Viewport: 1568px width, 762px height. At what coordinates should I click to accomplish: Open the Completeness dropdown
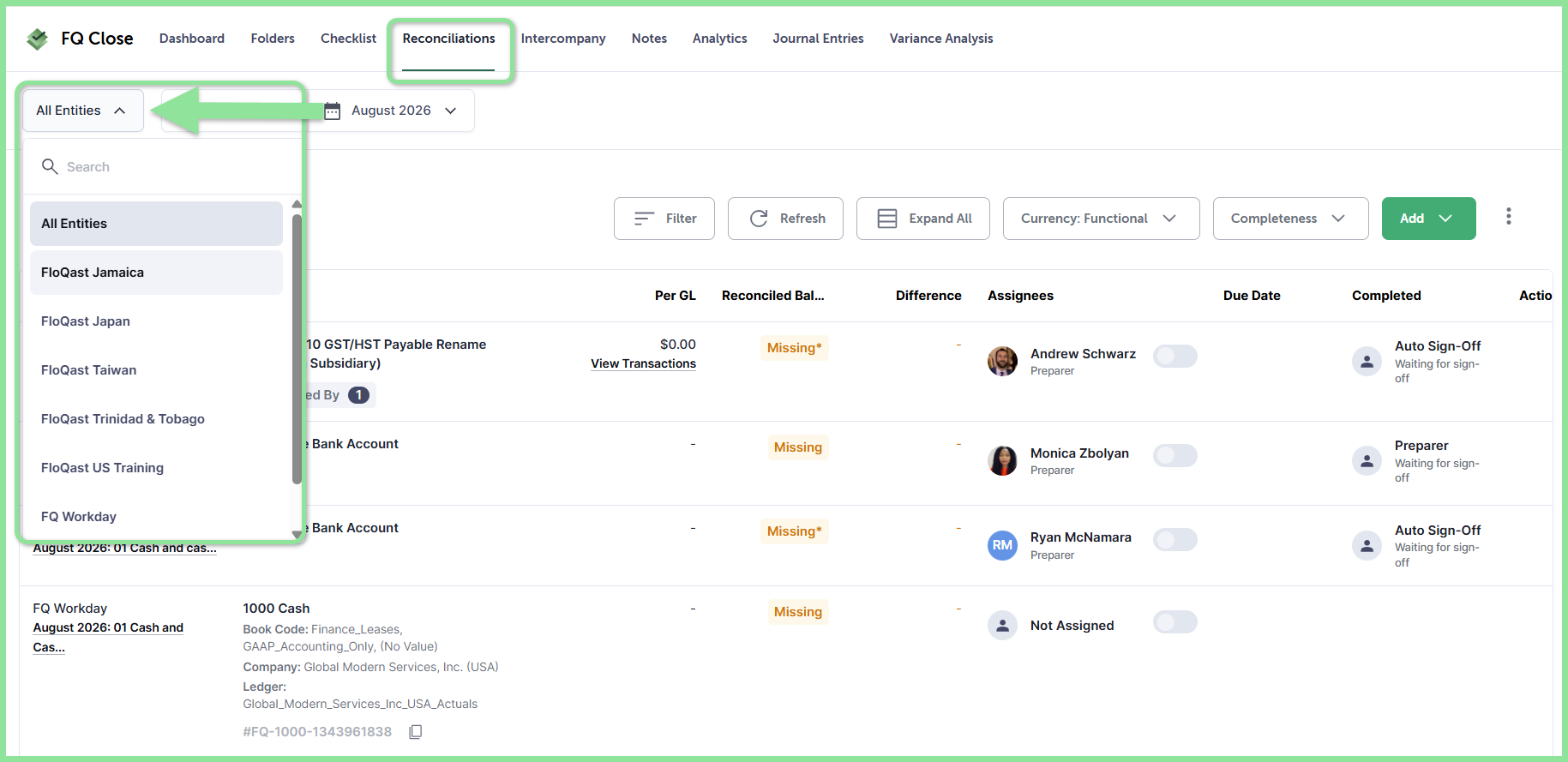pyautogui.click(x=1290, y=219)
